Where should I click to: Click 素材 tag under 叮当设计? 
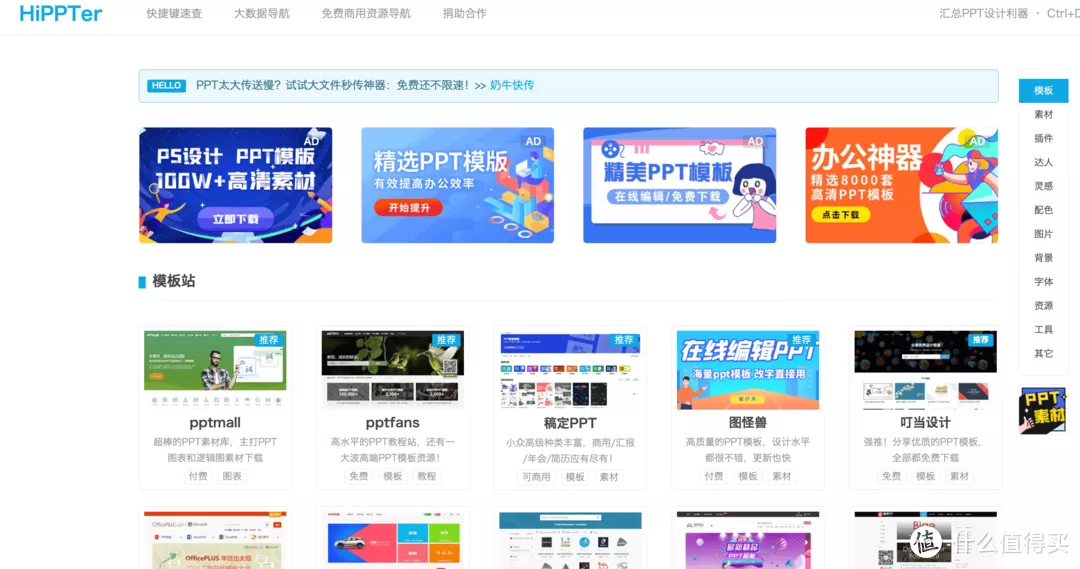[x=959, y=476]
